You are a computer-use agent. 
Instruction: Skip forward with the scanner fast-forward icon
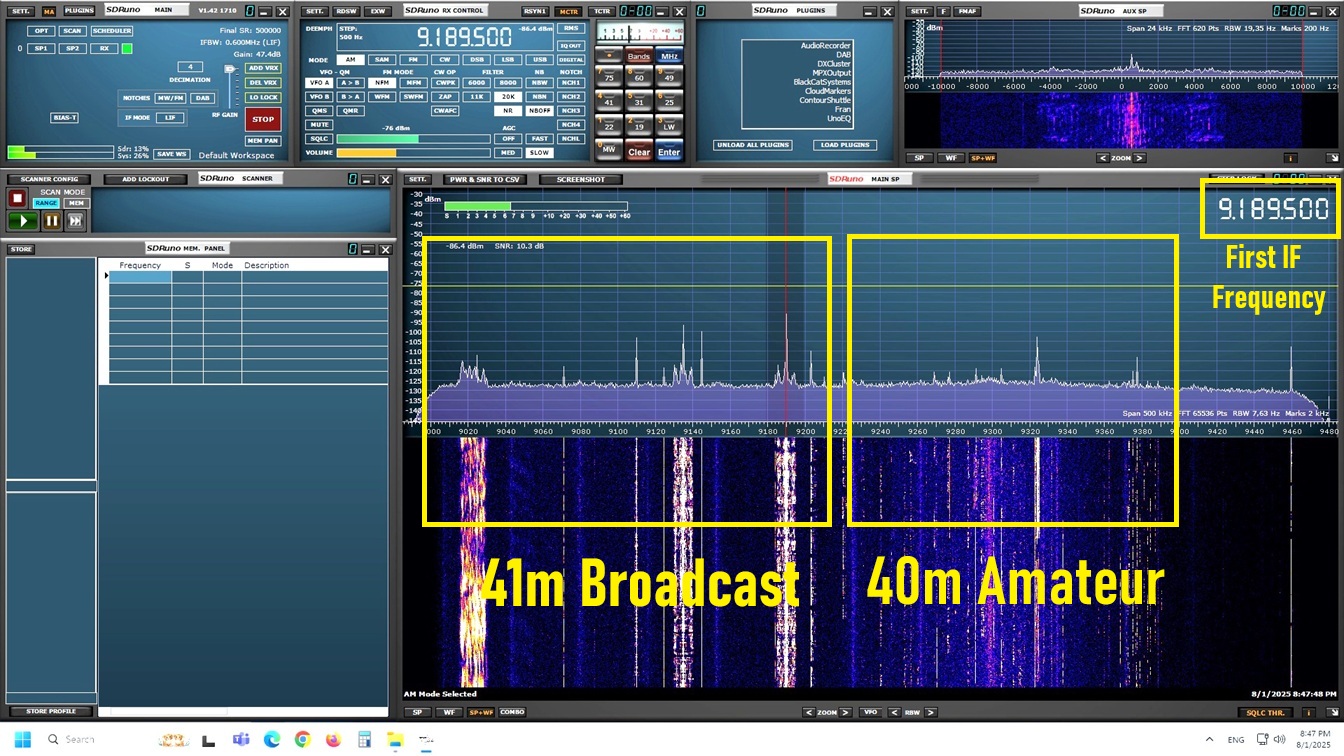coord(75,220)
